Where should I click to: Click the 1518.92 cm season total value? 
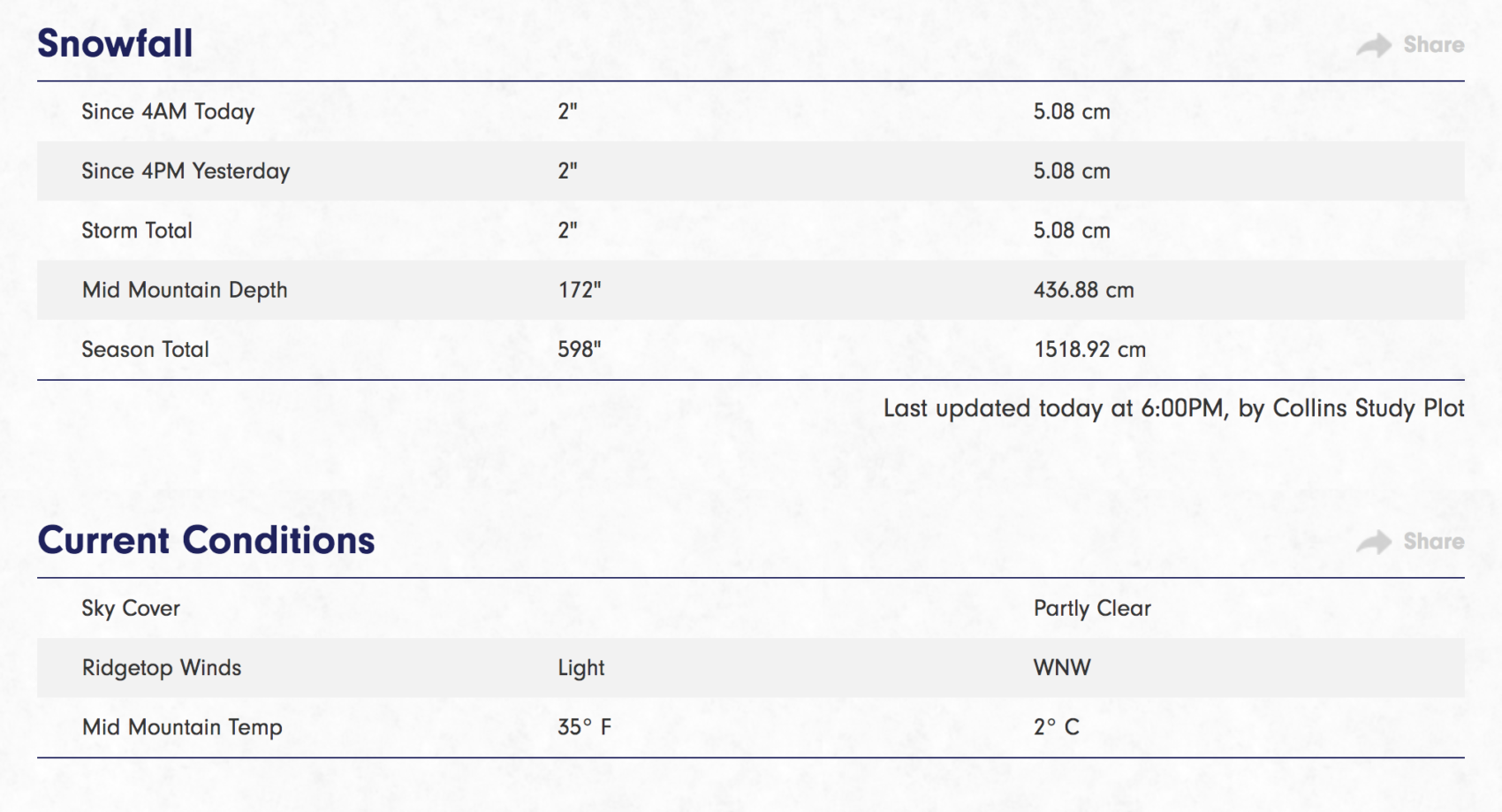click(x=1090, y=349)
